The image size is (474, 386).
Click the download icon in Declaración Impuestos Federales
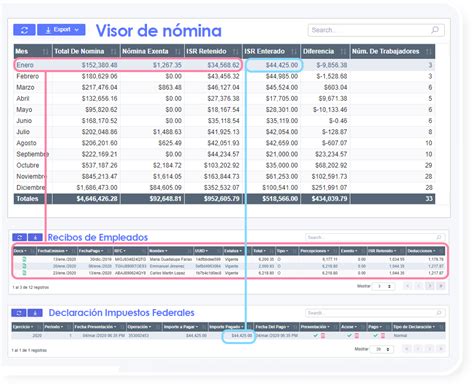(35, 313)
